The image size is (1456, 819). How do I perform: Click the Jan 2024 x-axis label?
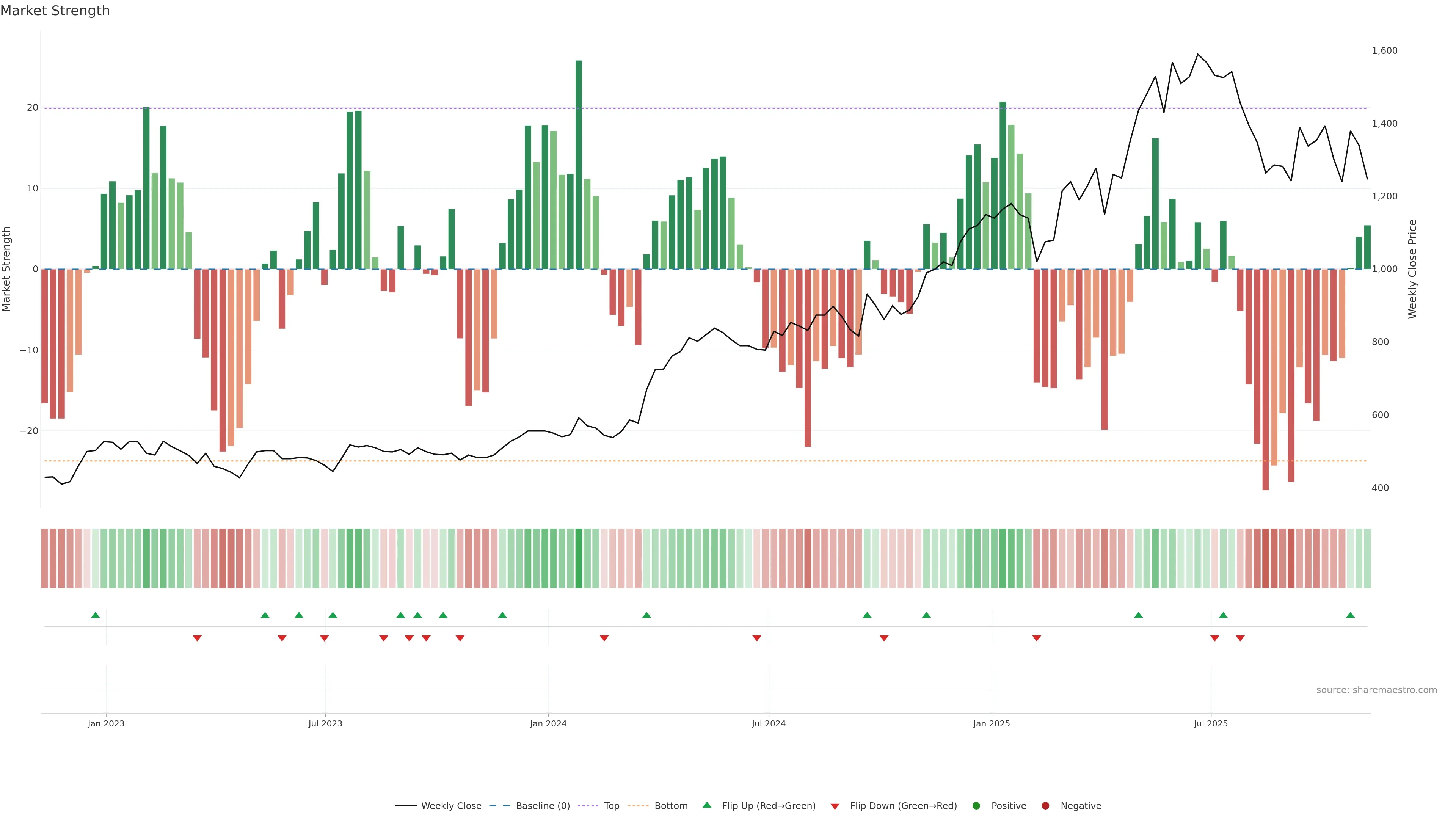[x=548, y=723]
